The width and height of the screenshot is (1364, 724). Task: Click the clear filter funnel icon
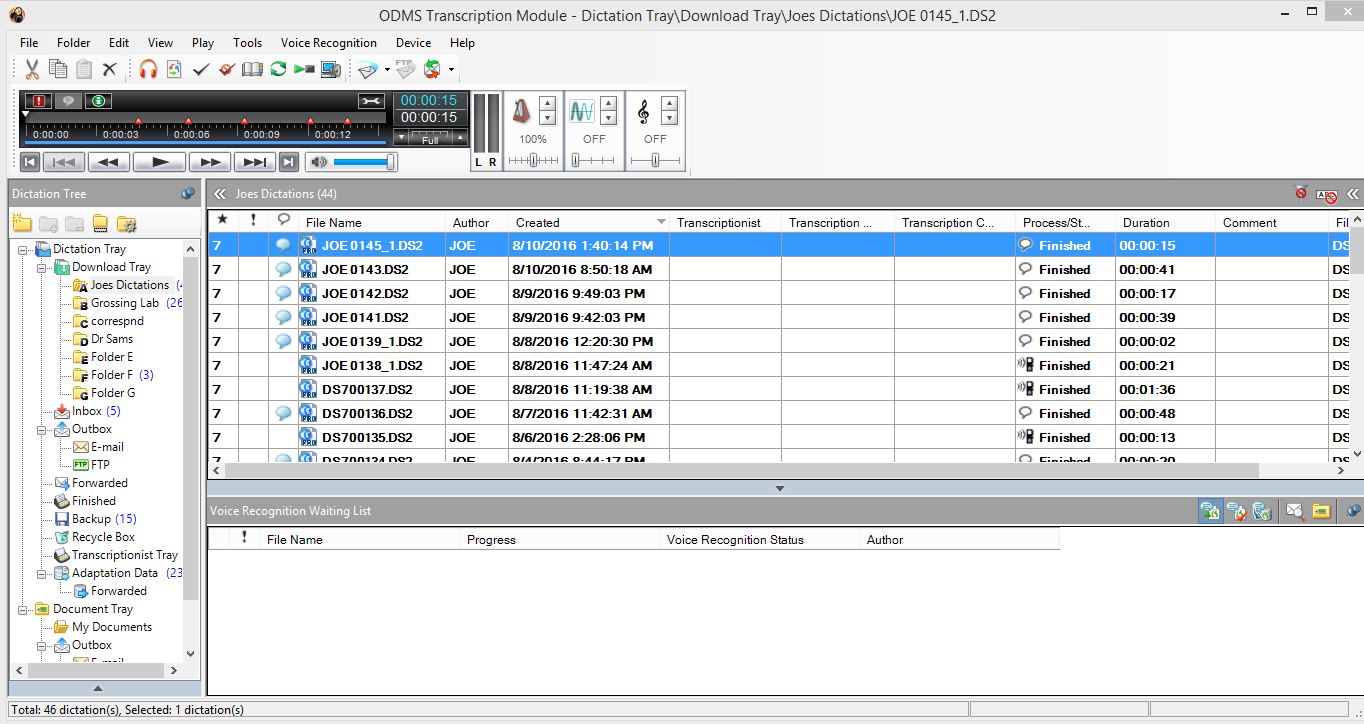pos(1300,194)
